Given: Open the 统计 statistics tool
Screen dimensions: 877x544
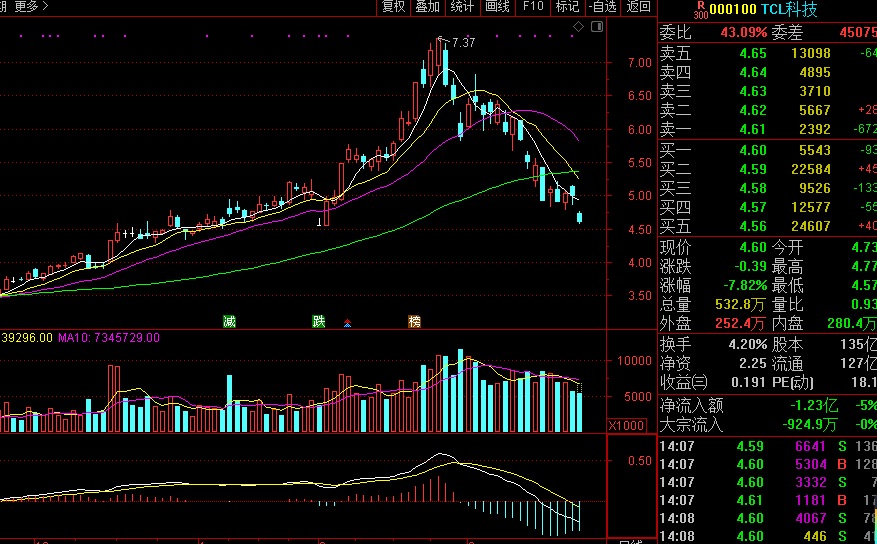Looking at the screenshot, I should tap(462, 7).
